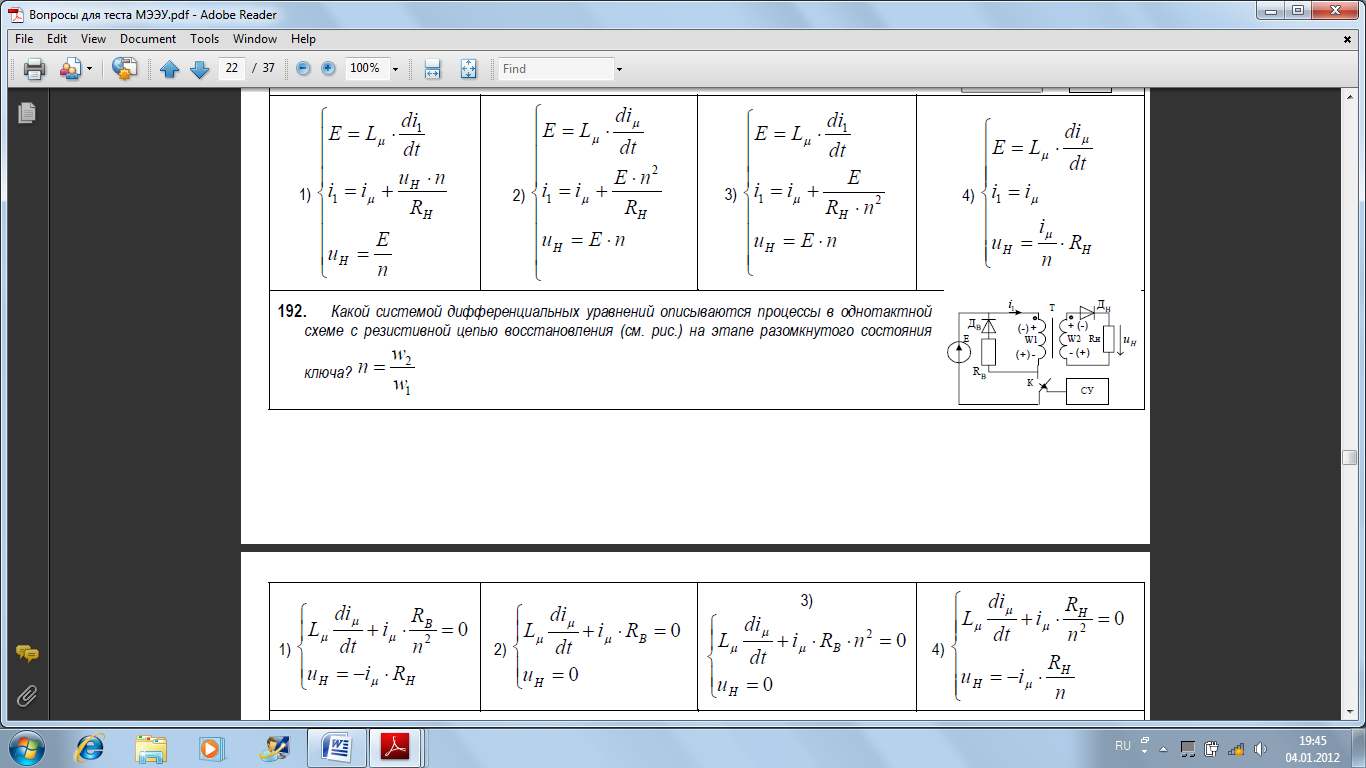
Task: Zoom out with the minus button
Action: coord(303,68)
